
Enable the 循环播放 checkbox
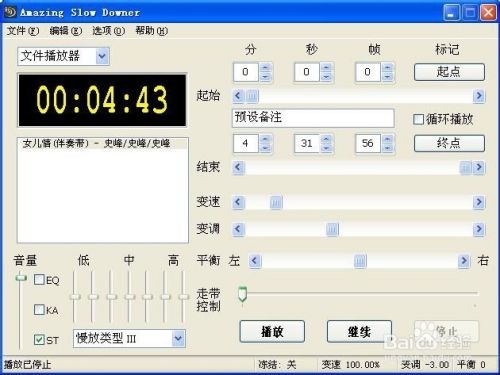coord(418,119)
